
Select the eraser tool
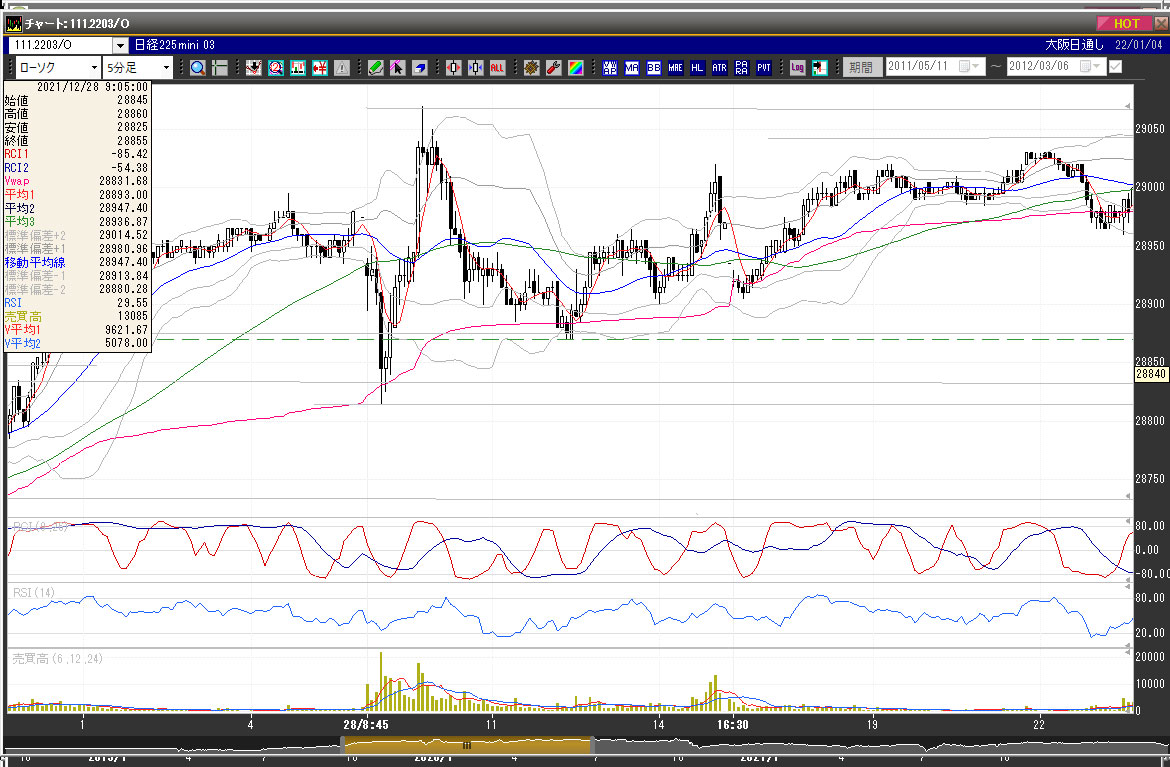(x=419, y=68)
